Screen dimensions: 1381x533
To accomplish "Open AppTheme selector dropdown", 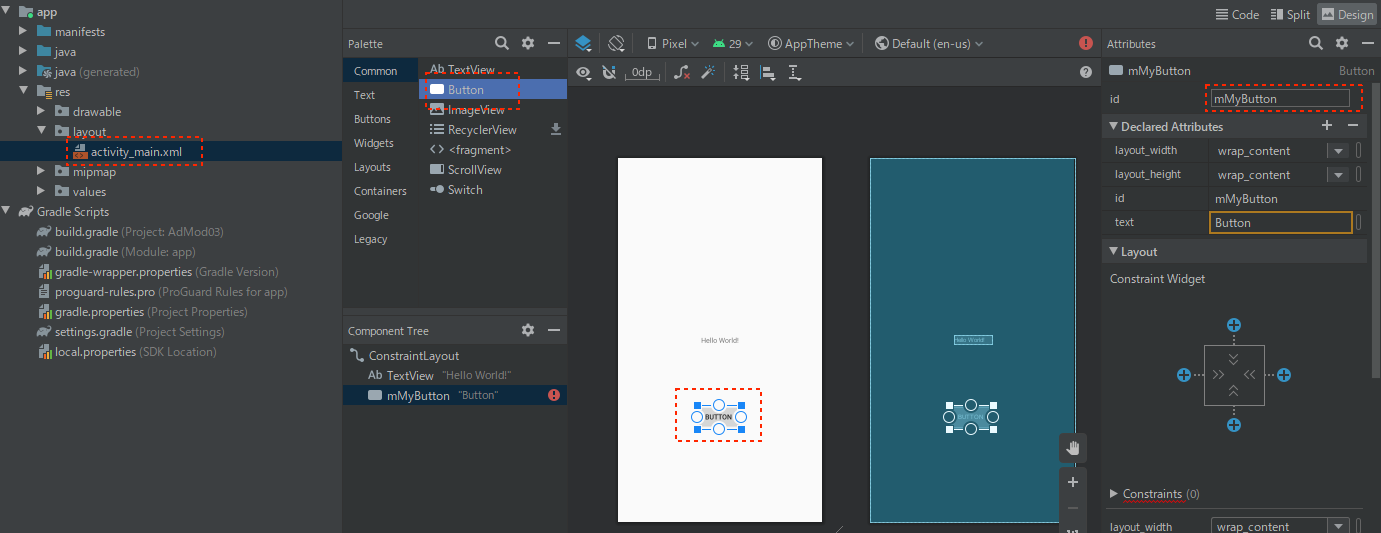I will click(x=811, y=43).
